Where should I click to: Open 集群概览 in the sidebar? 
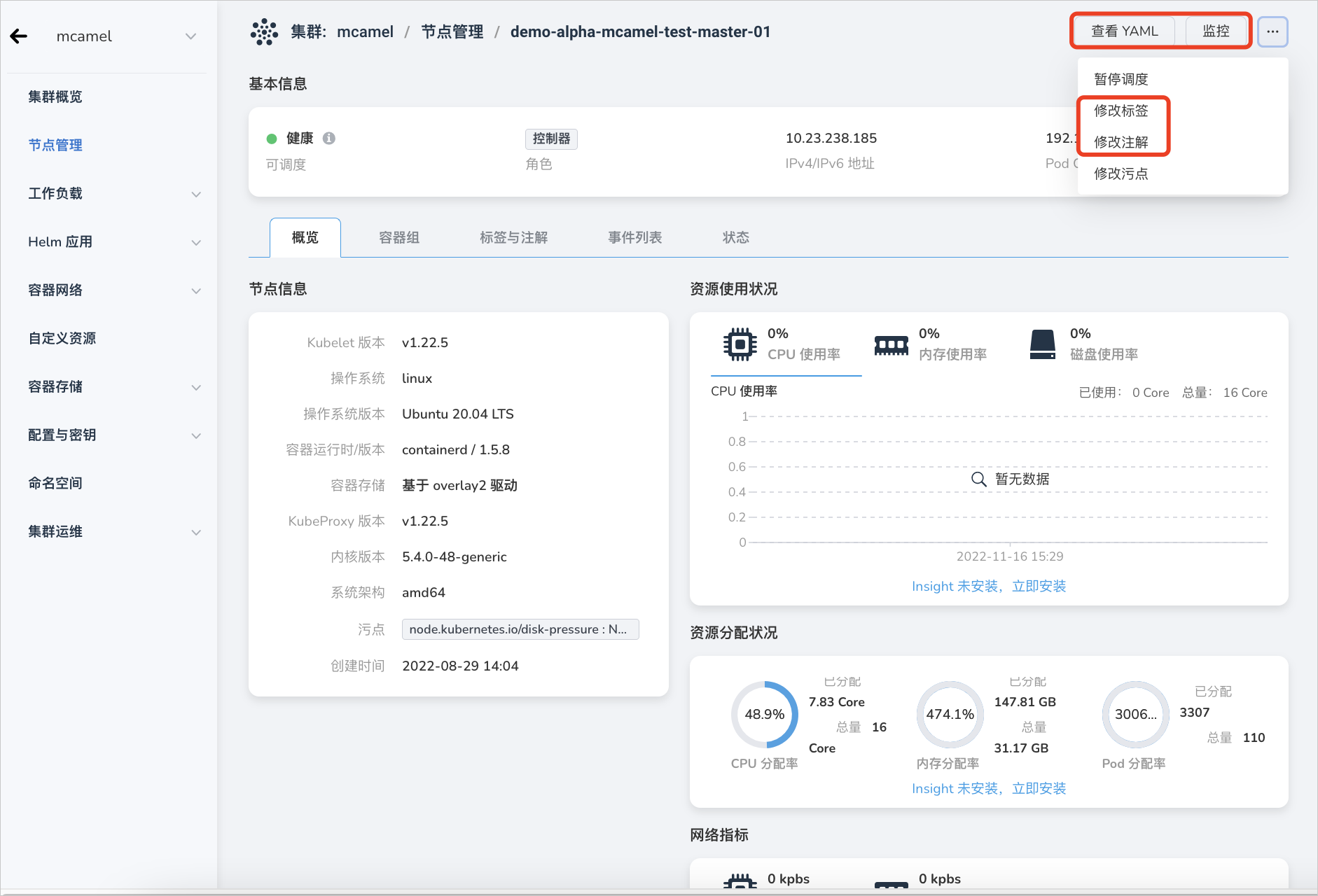click(x=55, y=97)
